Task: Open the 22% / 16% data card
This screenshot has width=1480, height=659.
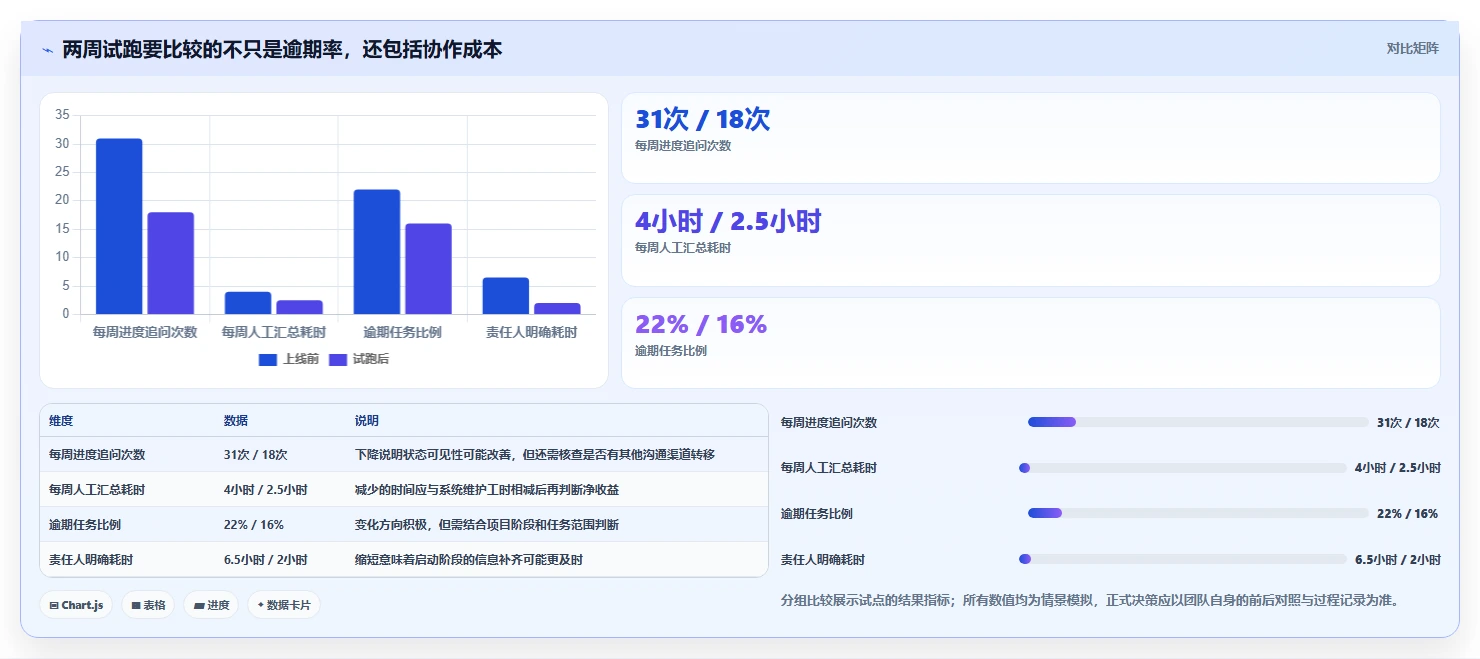Action: [x=1031, y=343]
